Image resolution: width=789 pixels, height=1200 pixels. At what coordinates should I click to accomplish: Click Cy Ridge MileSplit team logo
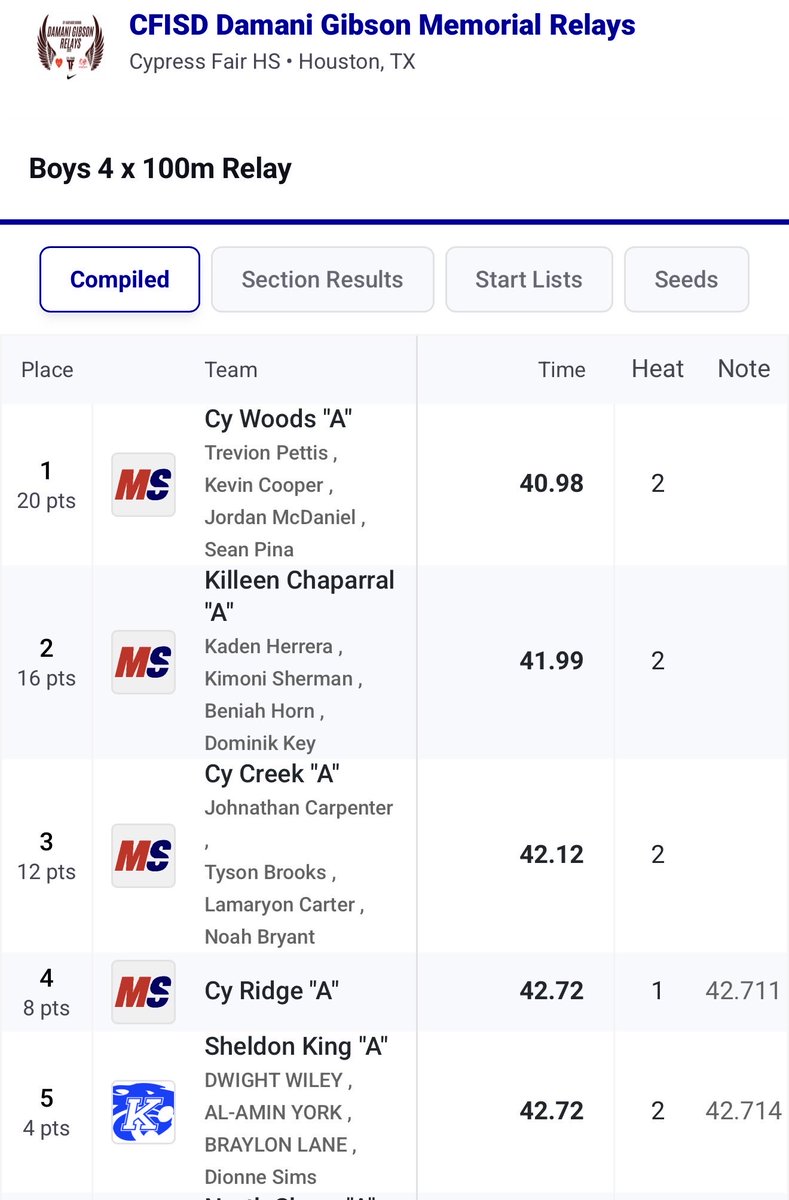pyautogui.click(x=143, y=991)
